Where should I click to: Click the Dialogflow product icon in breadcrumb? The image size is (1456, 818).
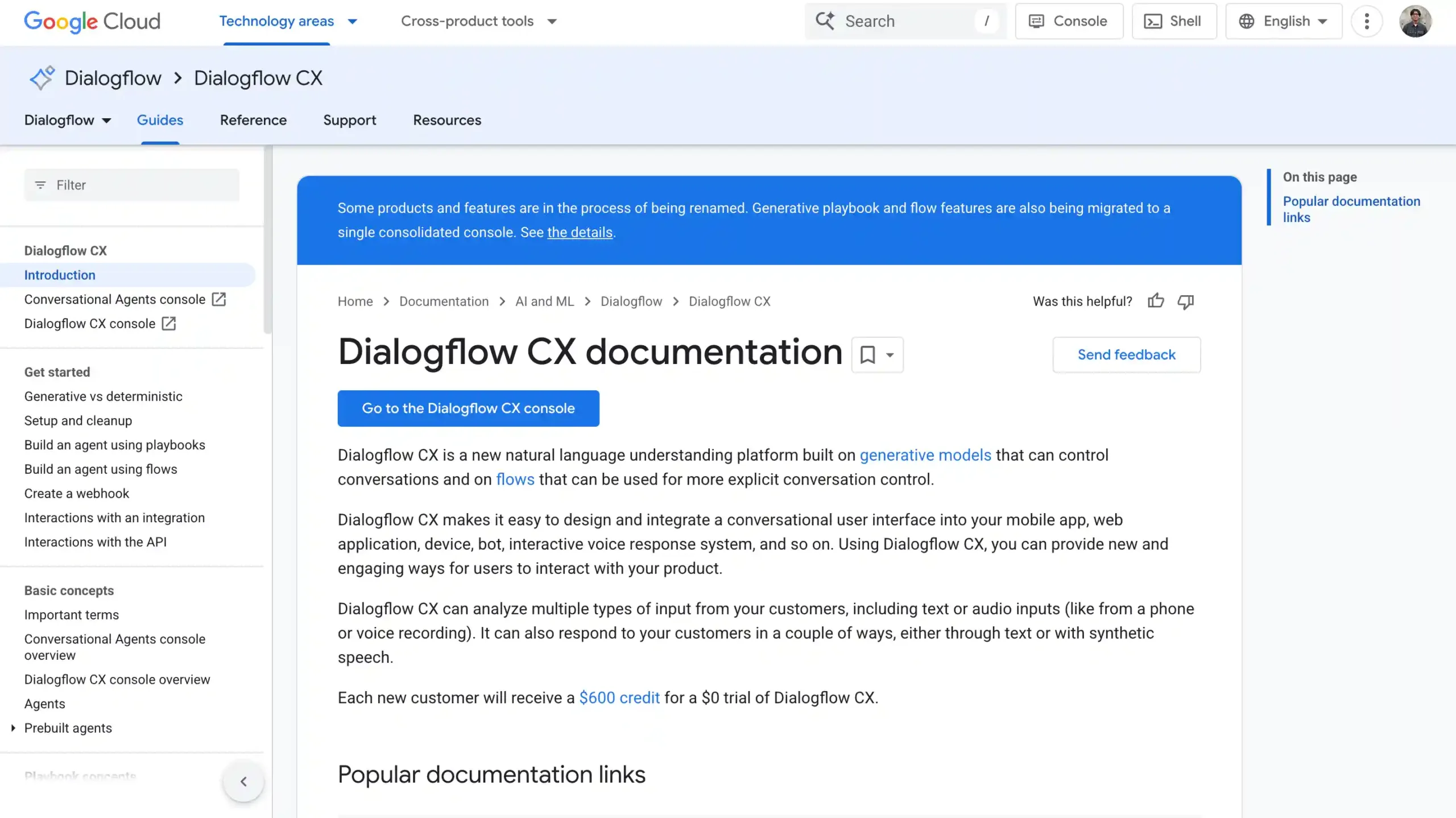point(42,77)
